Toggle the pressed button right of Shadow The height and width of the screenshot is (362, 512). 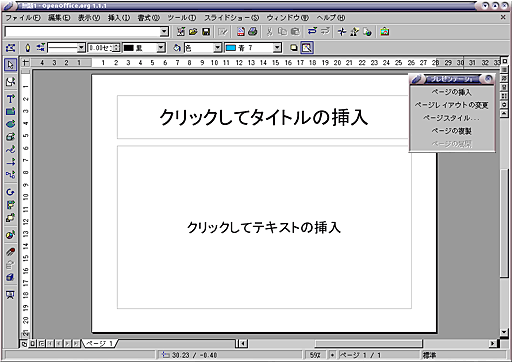pos(307,48)
